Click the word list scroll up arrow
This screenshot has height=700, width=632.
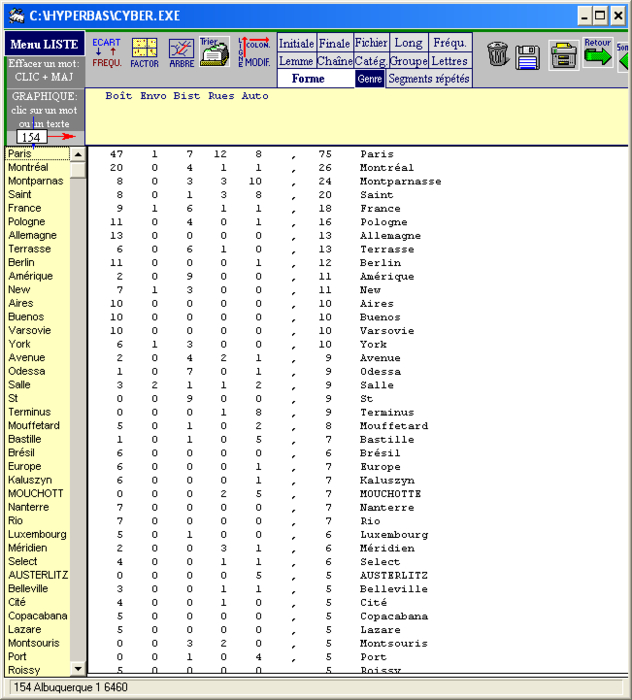point(78,154)
